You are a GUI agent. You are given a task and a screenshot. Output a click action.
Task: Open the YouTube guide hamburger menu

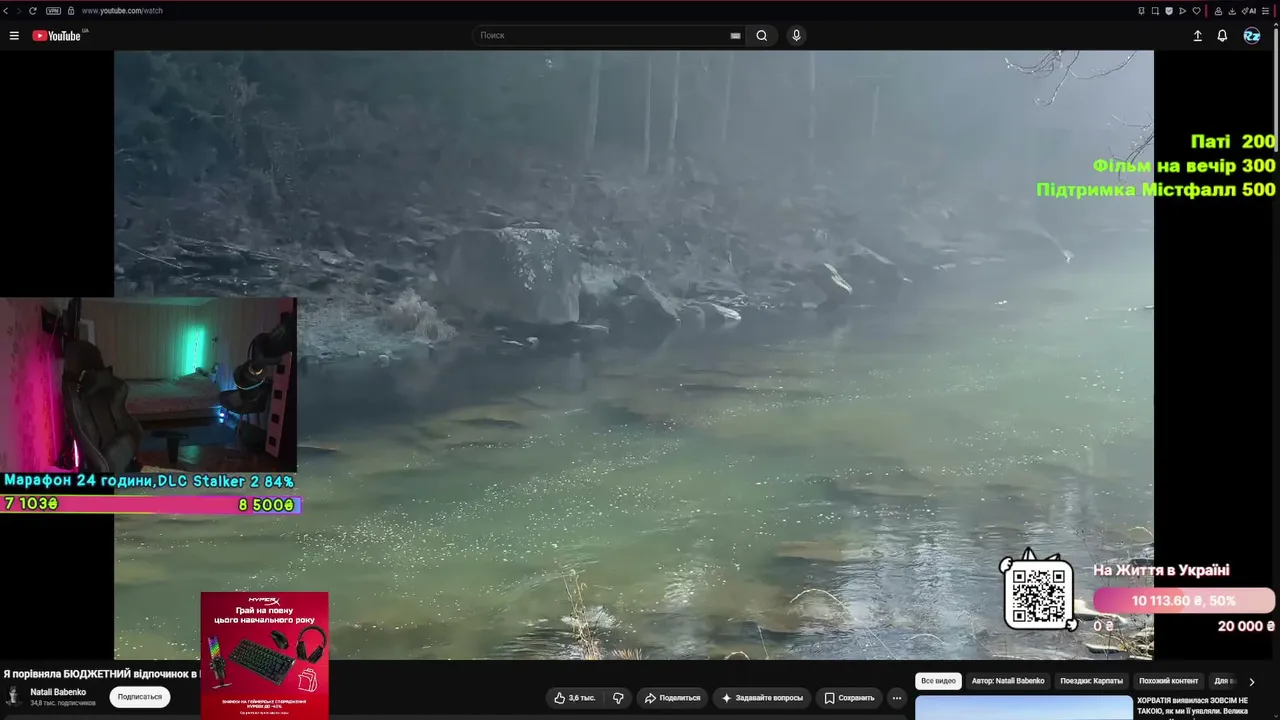pyautogui.click(x=14, y=36)
